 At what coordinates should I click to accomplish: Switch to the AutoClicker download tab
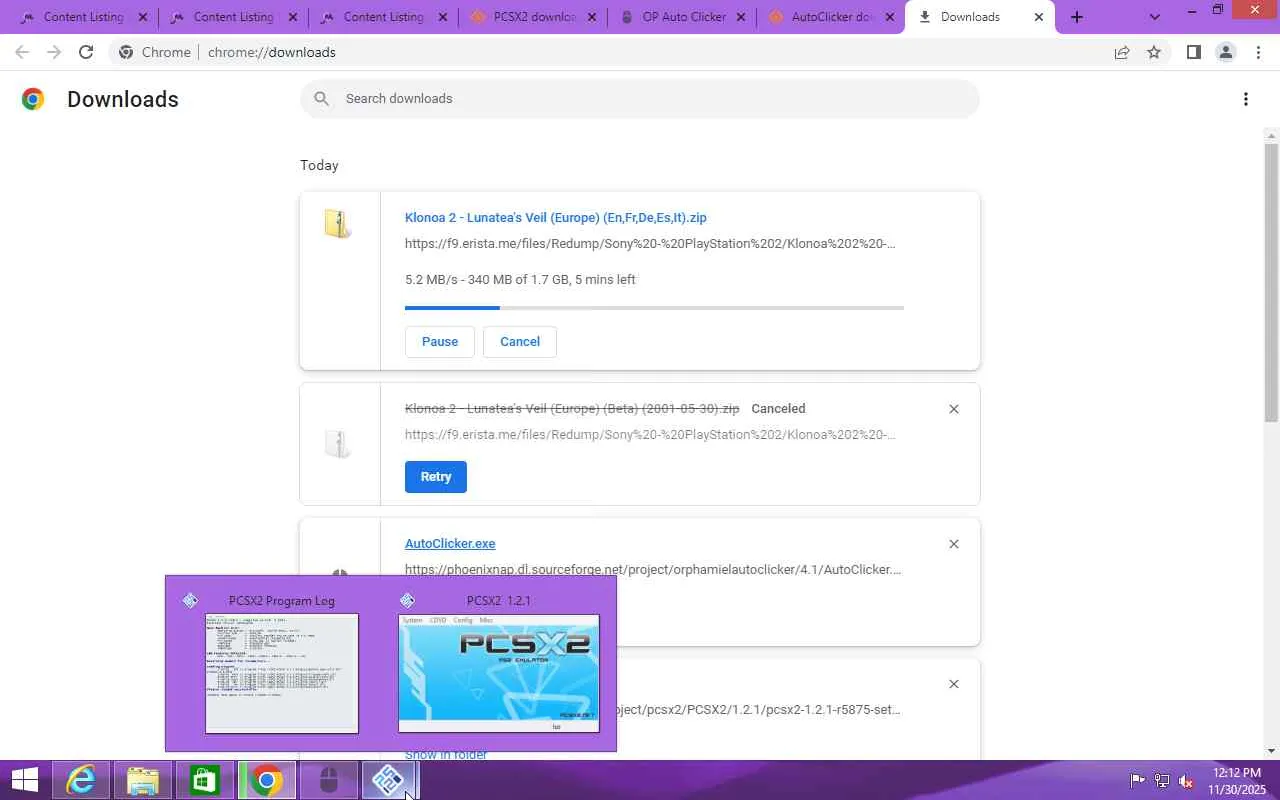coord(830,17)
